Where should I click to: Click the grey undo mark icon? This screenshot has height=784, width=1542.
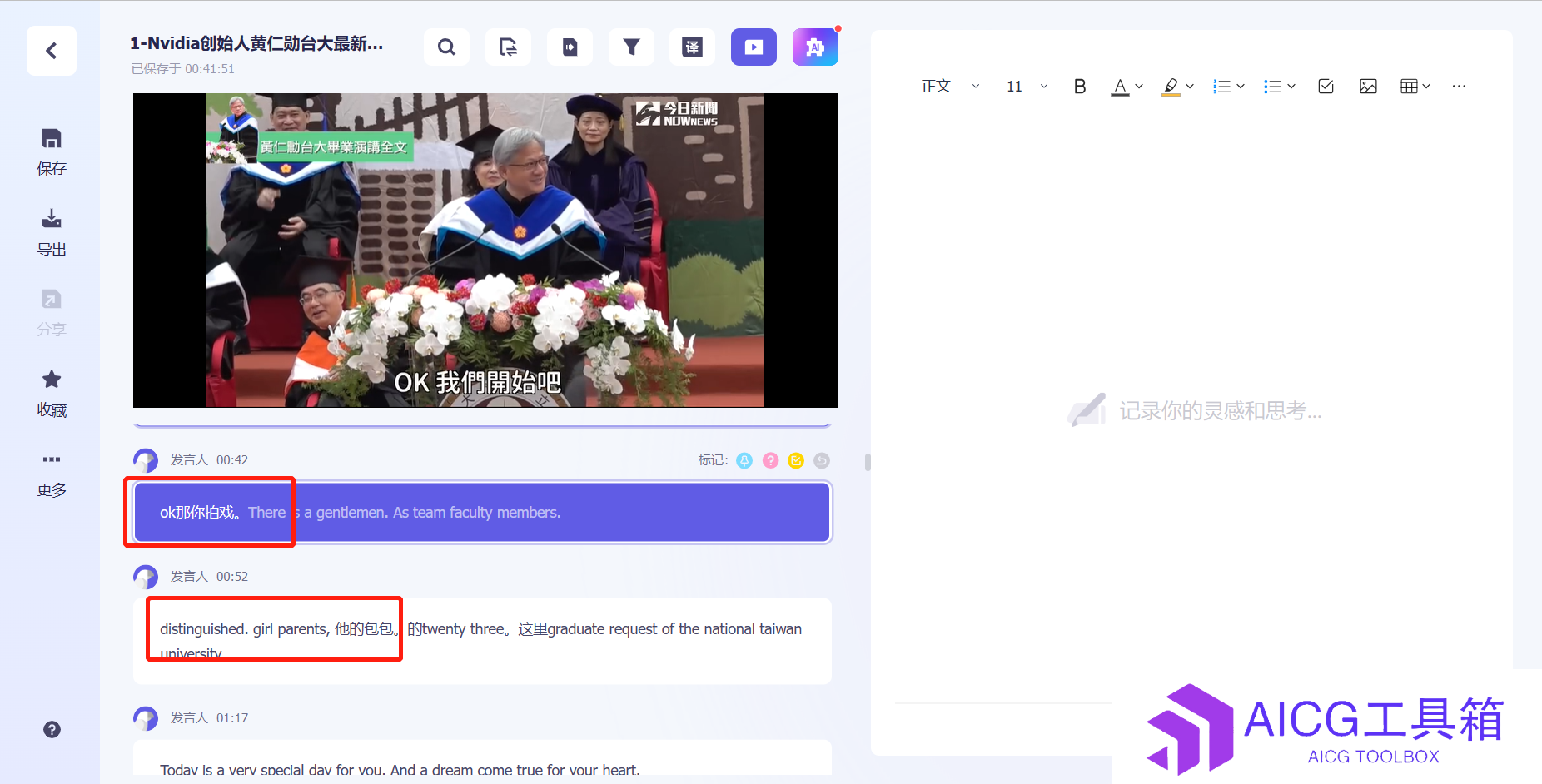[x=822, y=460]
